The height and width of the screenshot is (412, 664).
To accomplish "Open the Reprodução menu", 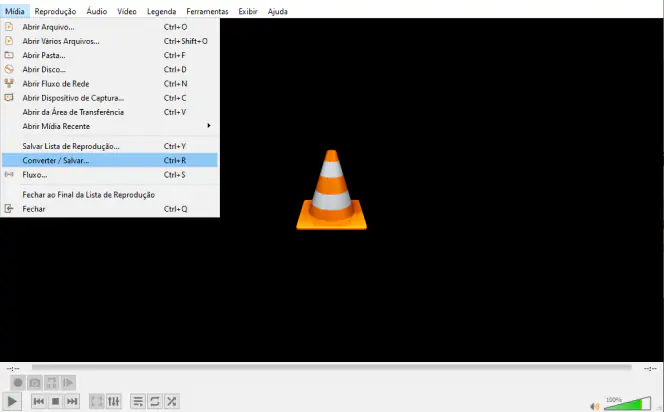I will point(55,11).
